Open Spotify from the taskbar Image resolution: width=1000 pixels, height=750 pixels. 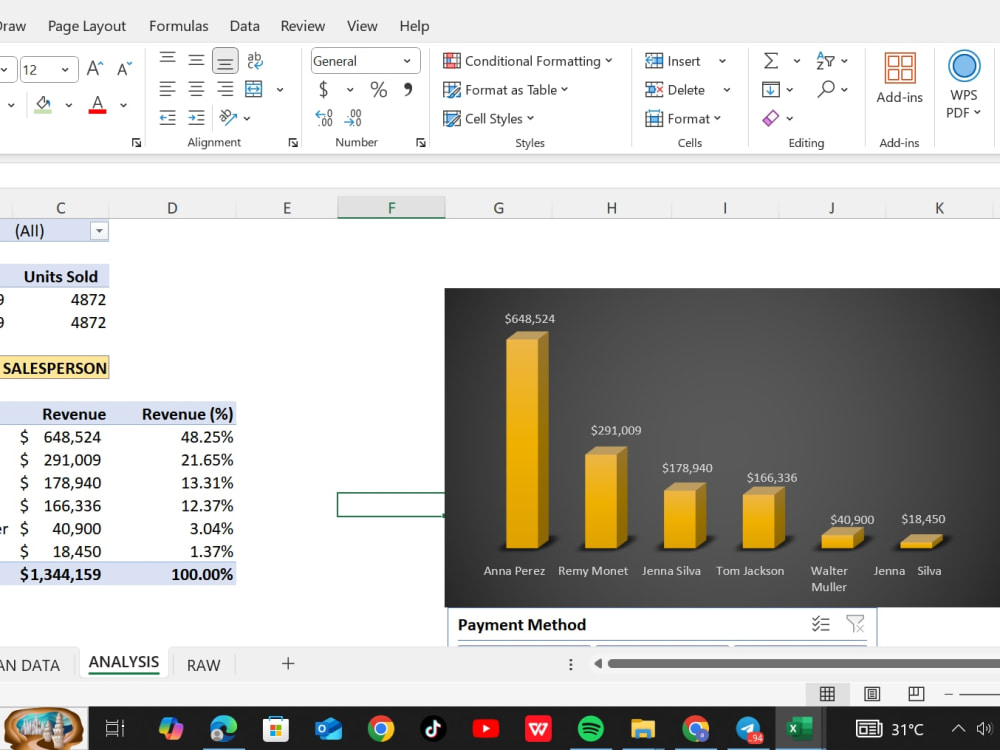(591, 728)
